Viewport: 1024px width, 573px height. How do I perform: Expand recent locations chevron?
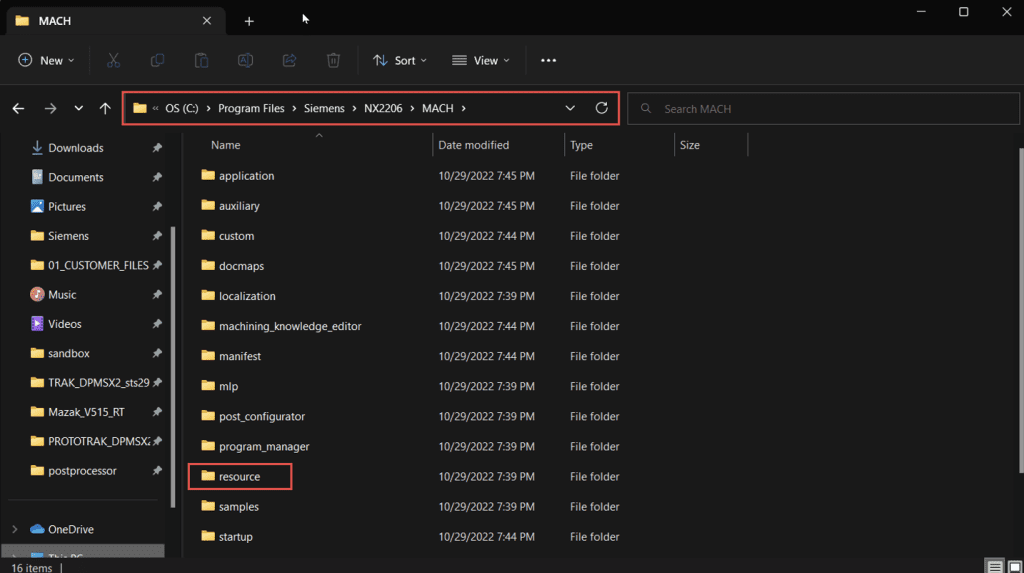point(78,108)
